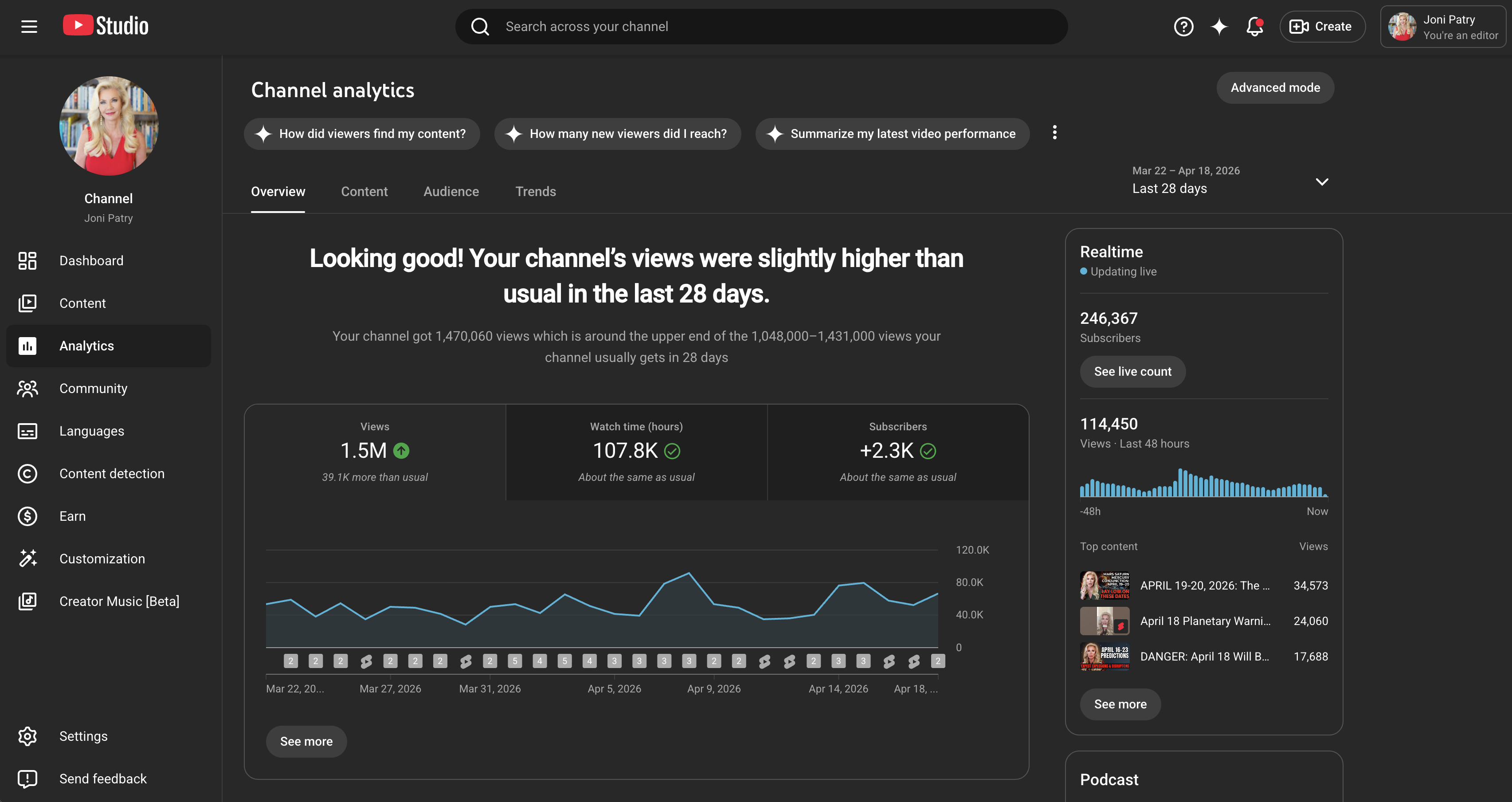Open Settings in the sidebar
This screenshot has height=802, width=1512.
coord(109,736)
